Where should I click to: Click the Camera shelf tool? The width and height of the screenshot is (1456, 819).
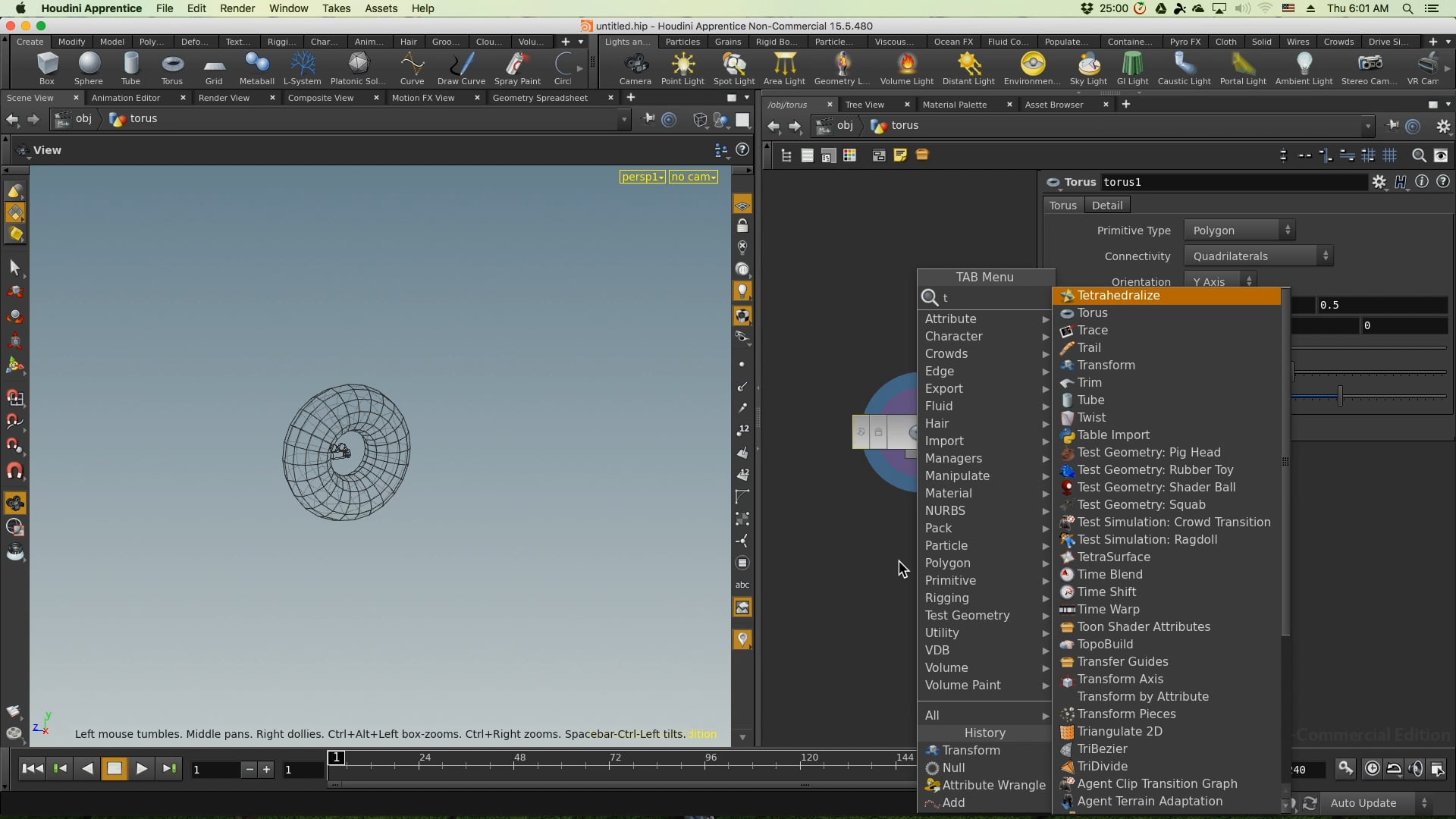point(635,68)
